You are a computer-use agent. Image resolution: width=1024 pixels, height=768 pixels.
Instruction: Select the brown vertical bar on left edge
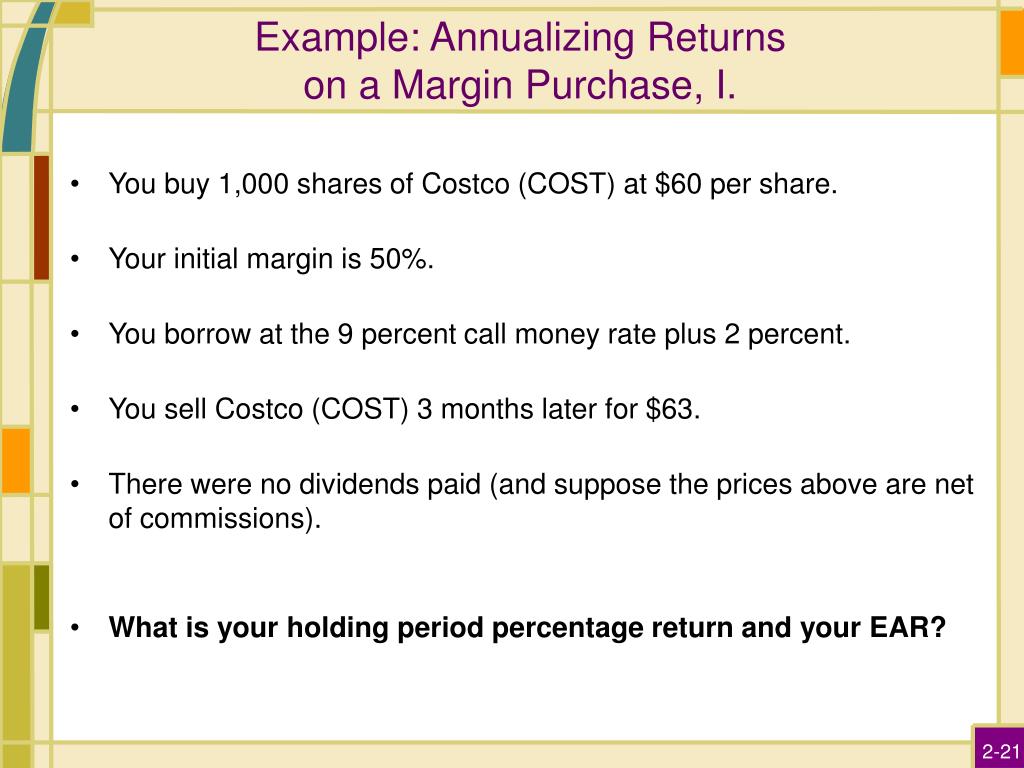tap(41, 216)
